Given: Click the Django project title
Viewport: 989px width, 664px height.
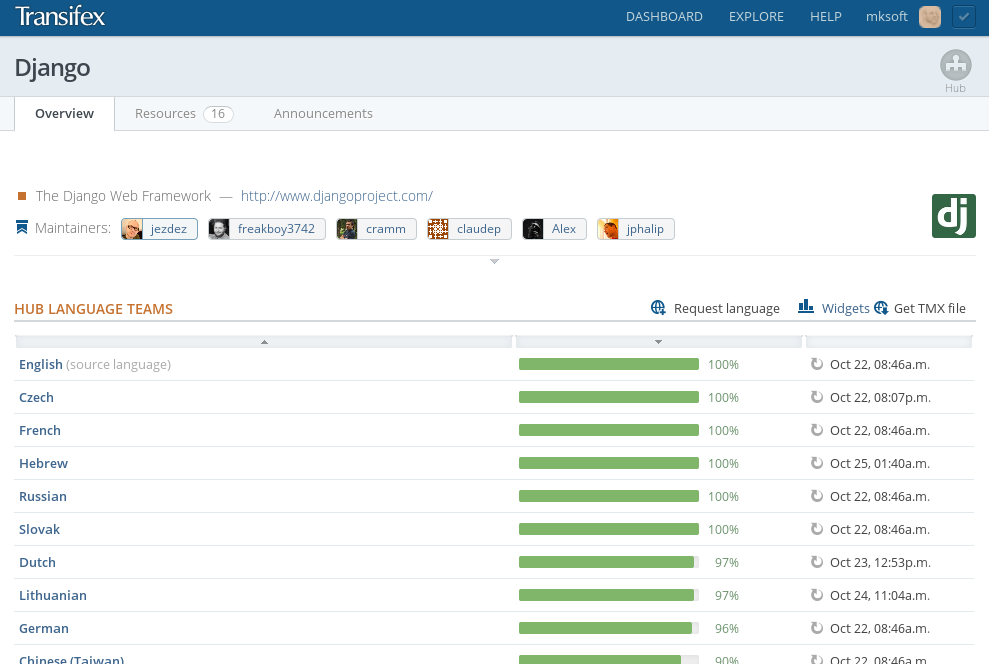Looking at the screenshot, I should click(52, 68).
